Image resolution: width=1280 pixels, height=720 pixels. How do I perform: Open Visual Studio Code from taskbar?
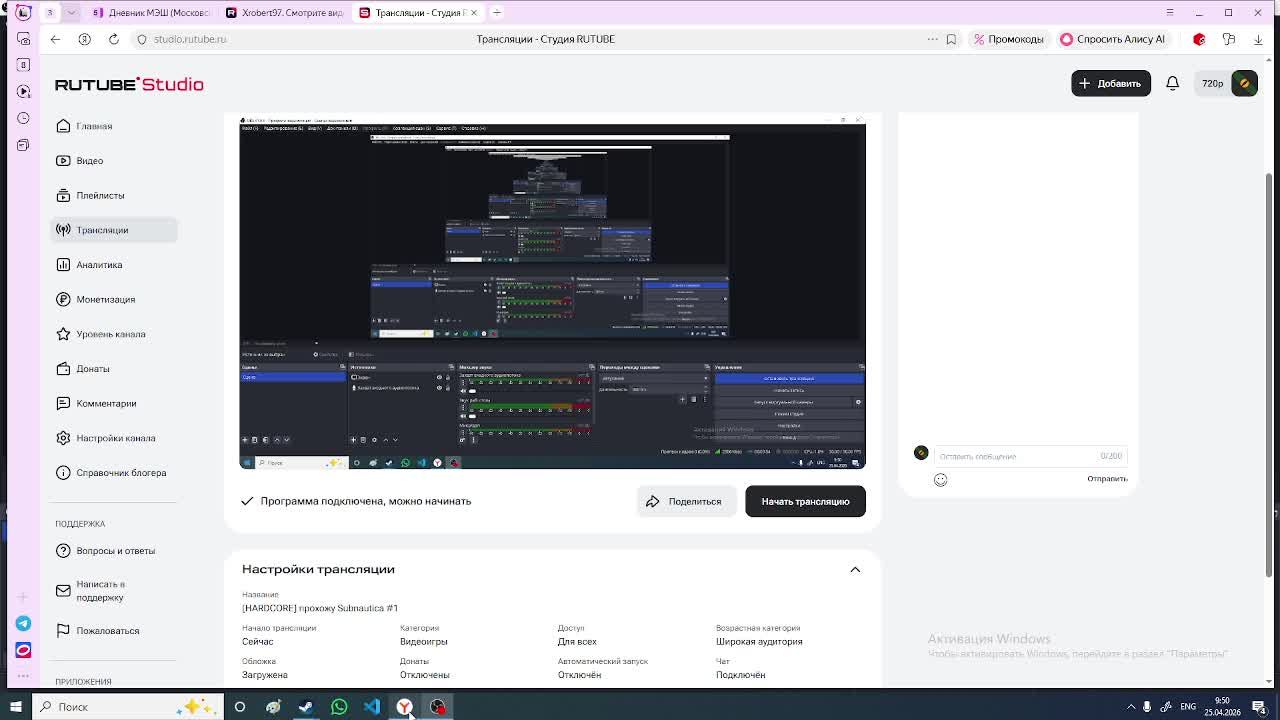[x=372, y=707]
